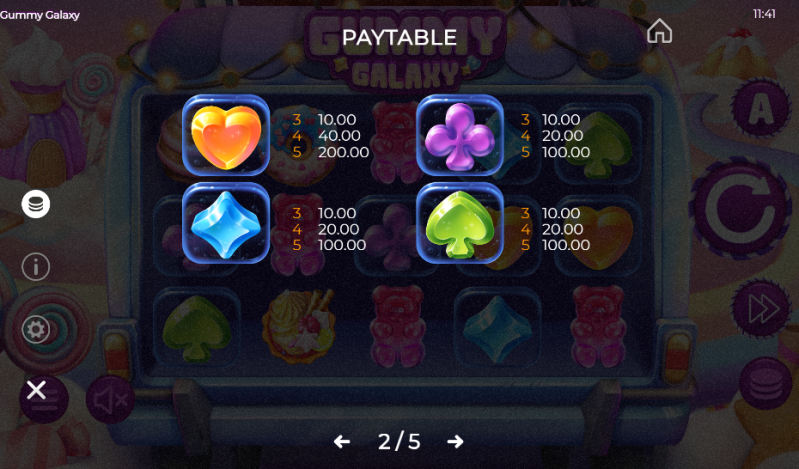Close the menu with the X icon
799x469 pixels.
tap(37, 391)
